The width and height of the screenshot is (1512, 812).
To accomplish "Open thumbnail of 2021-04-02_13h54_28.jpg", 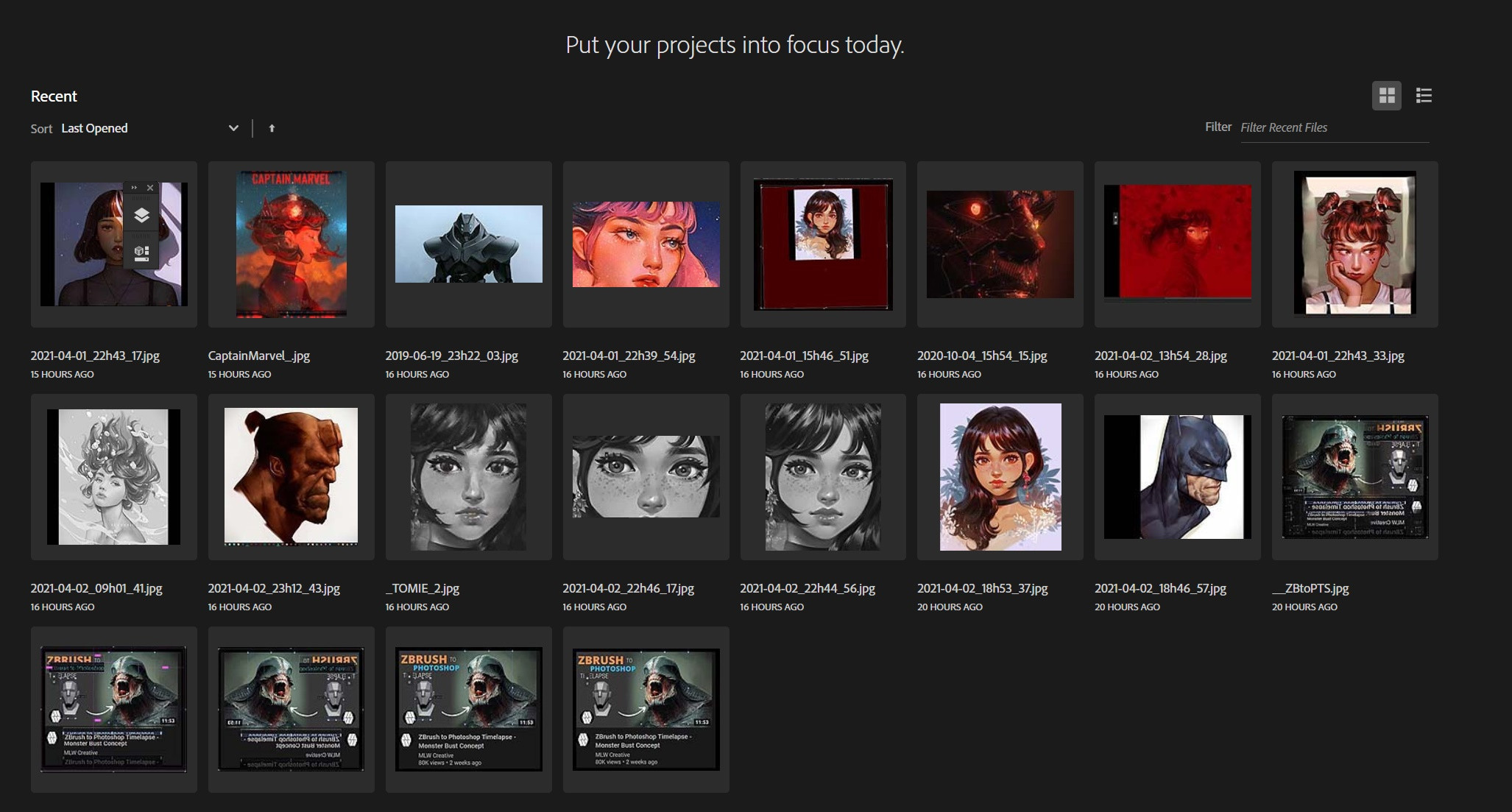I will tap(1178, 244).
